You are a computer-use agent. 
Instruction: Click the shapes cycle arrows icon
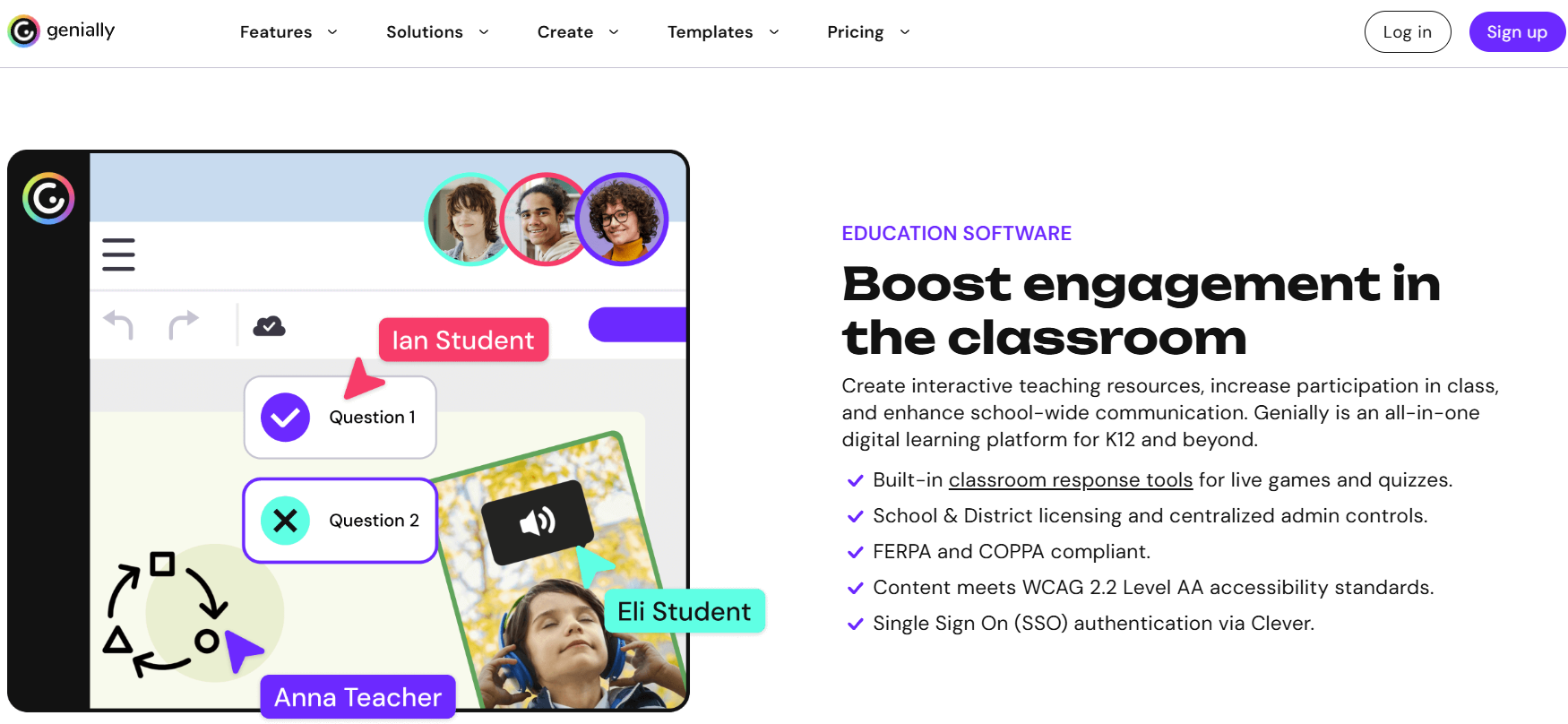[166, 614]
